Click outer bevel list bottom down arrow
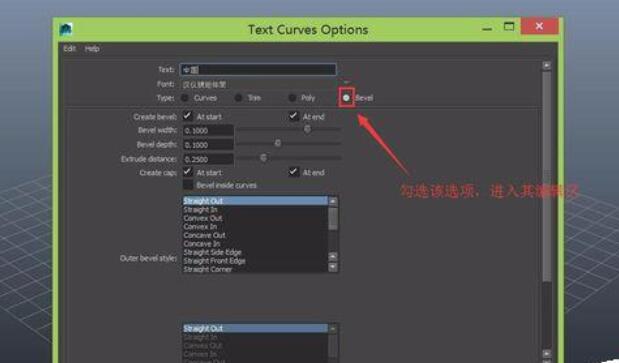Screen dimensions: 619x363 point(333,267)
